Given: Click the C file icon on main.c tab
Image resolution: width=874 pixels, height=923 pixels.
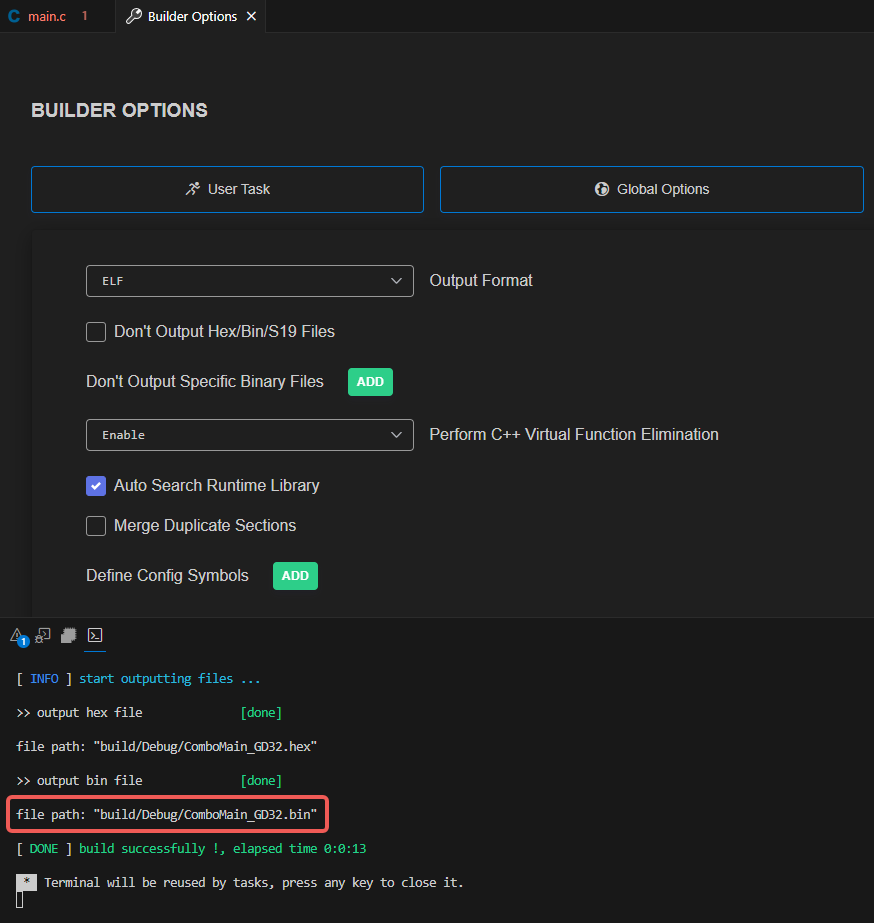Looking at the screenshot, I should 14,17.
